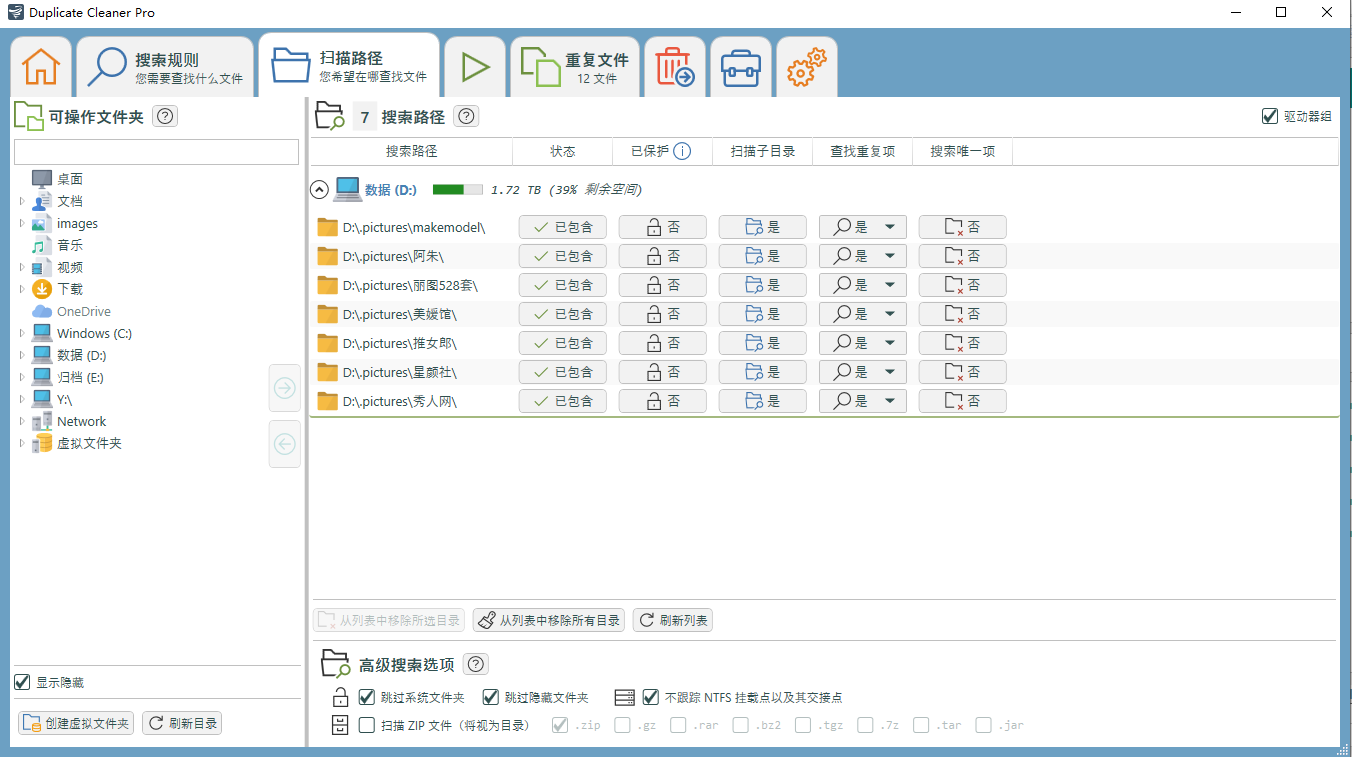
Task: Collapse the 数据 (D:) drive group
Action: click(319, 189)
